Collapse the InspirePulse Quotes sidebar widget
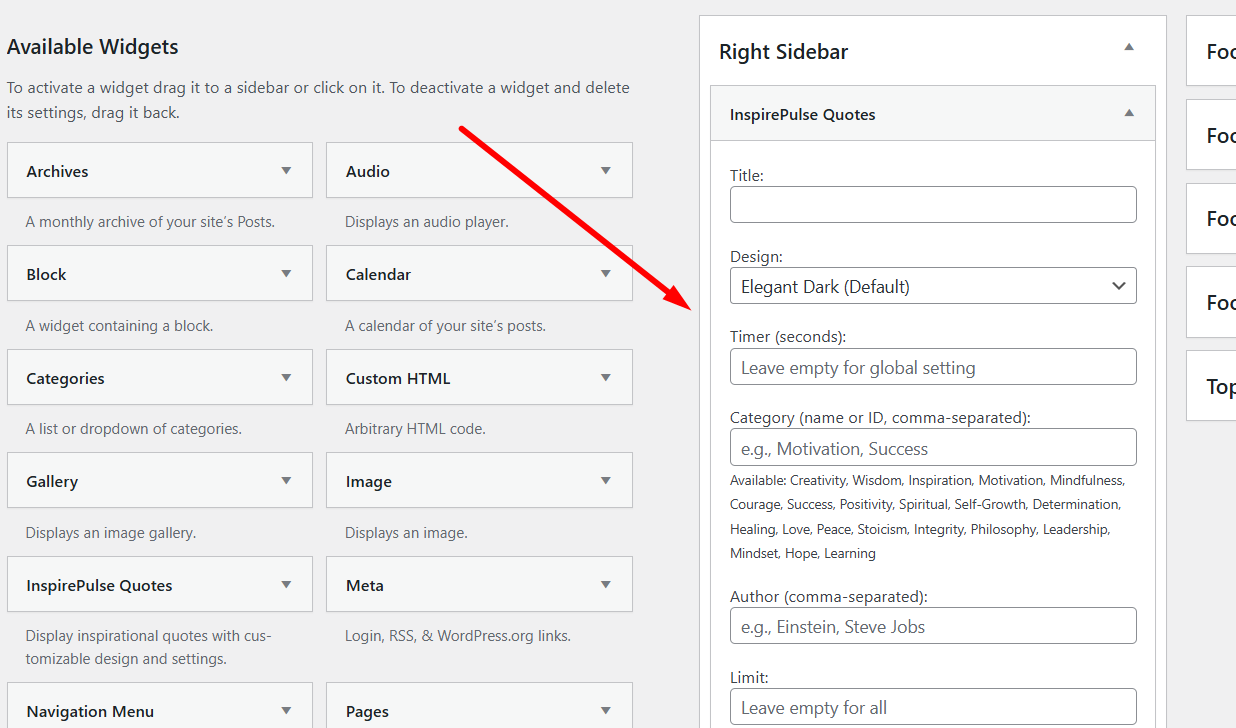Image resolution: width=1236 pixels, height=728 pixels. pyautogui.click(x=1129, y=114)
